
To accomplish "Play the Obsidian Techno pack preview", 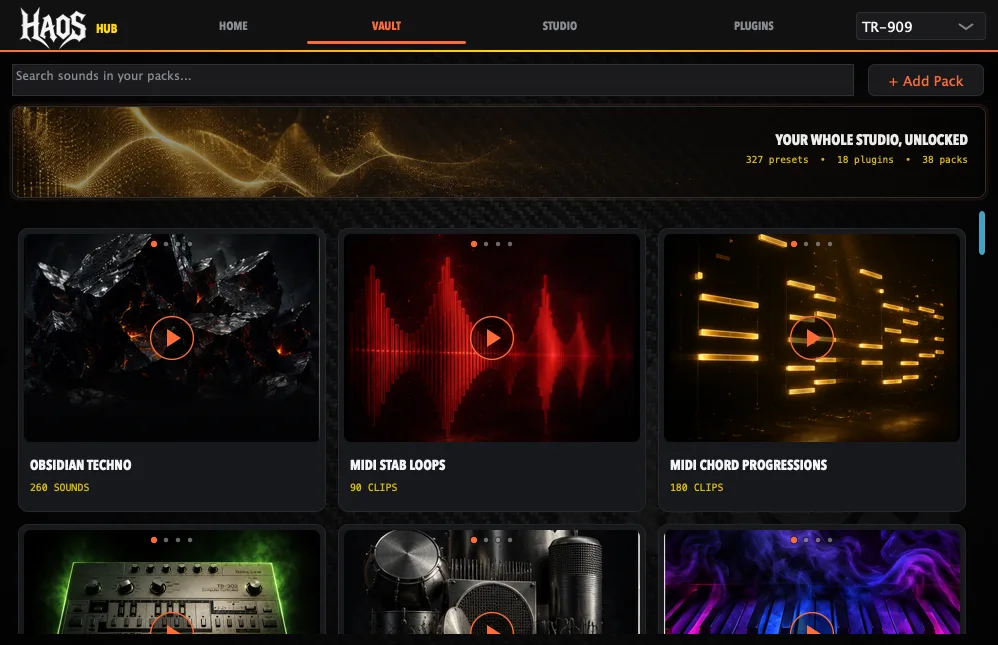I will point(172,338).
